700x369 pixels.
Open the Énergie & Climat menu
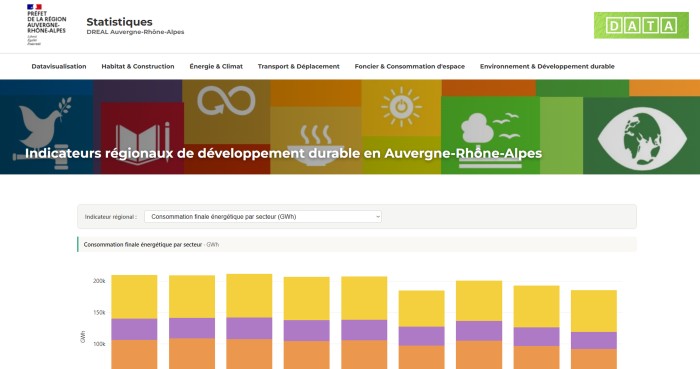pyautogui.click(x=216, y=66)
